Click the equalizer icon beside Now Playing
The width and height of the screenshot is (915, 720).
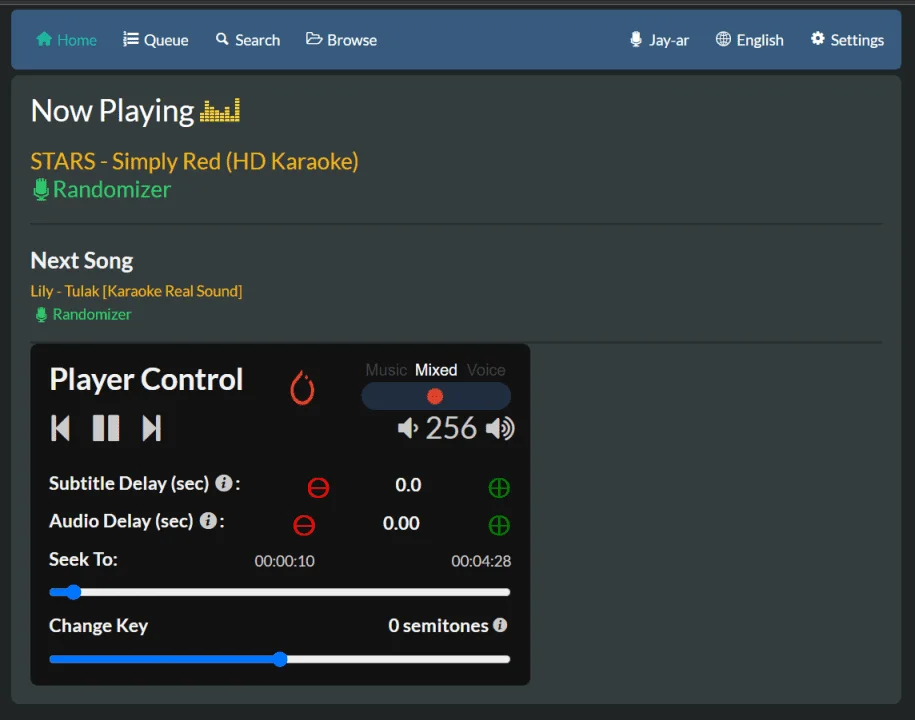click(220, 110)
